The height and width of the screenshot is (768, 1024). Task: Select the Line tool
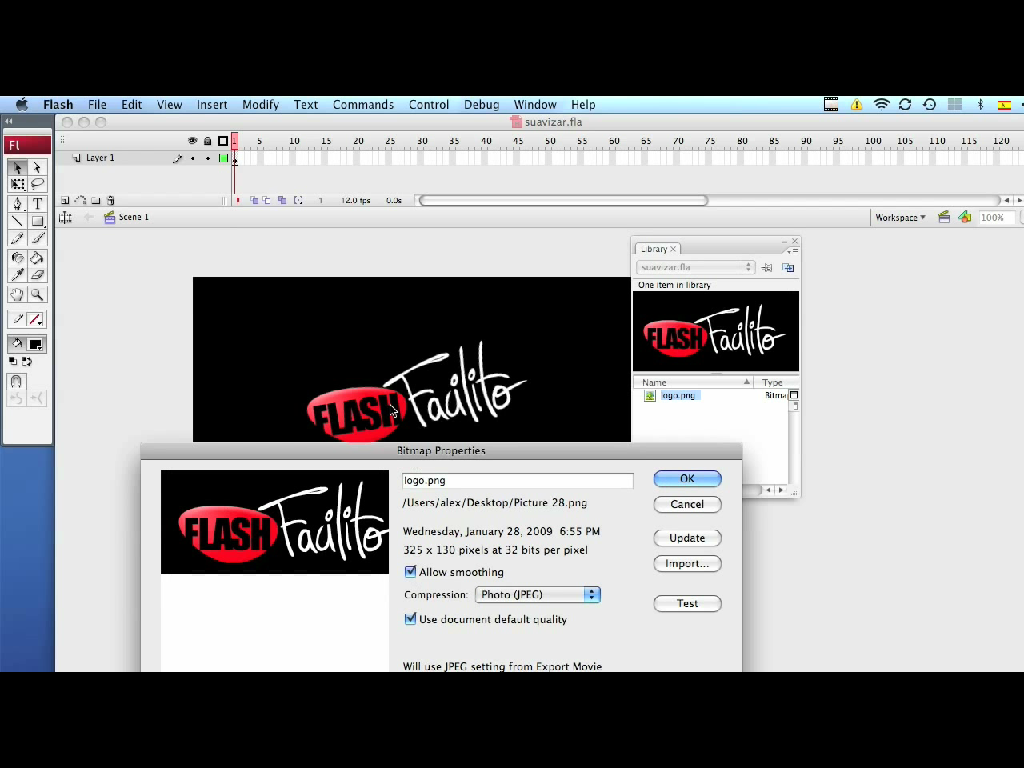pyautogui.click(x=17, y=221)
